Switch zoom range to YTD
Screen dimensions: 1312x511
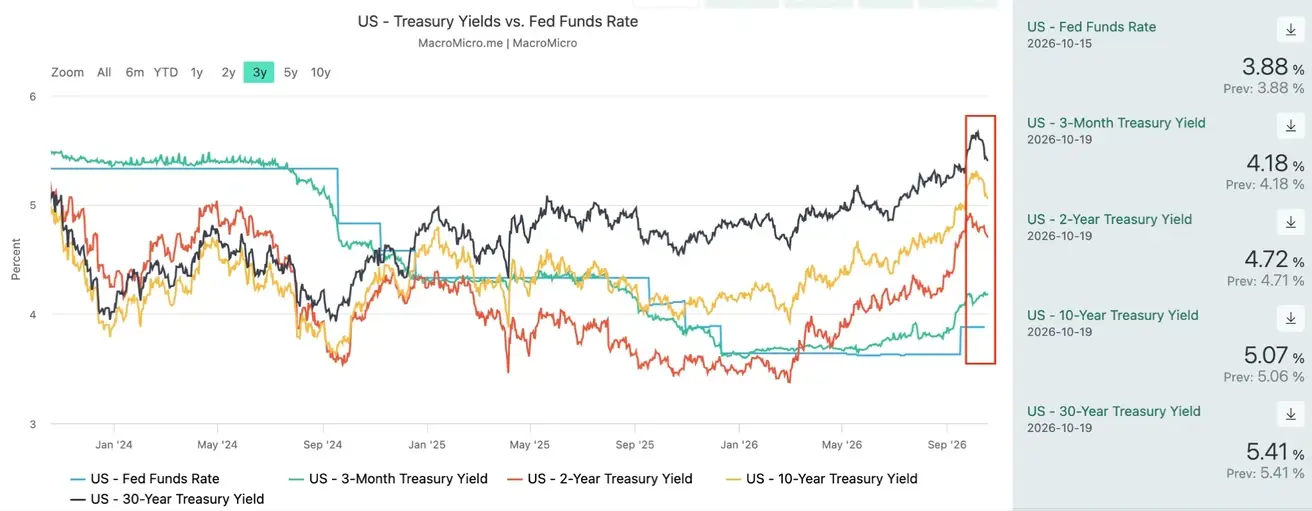pos(166,72)
